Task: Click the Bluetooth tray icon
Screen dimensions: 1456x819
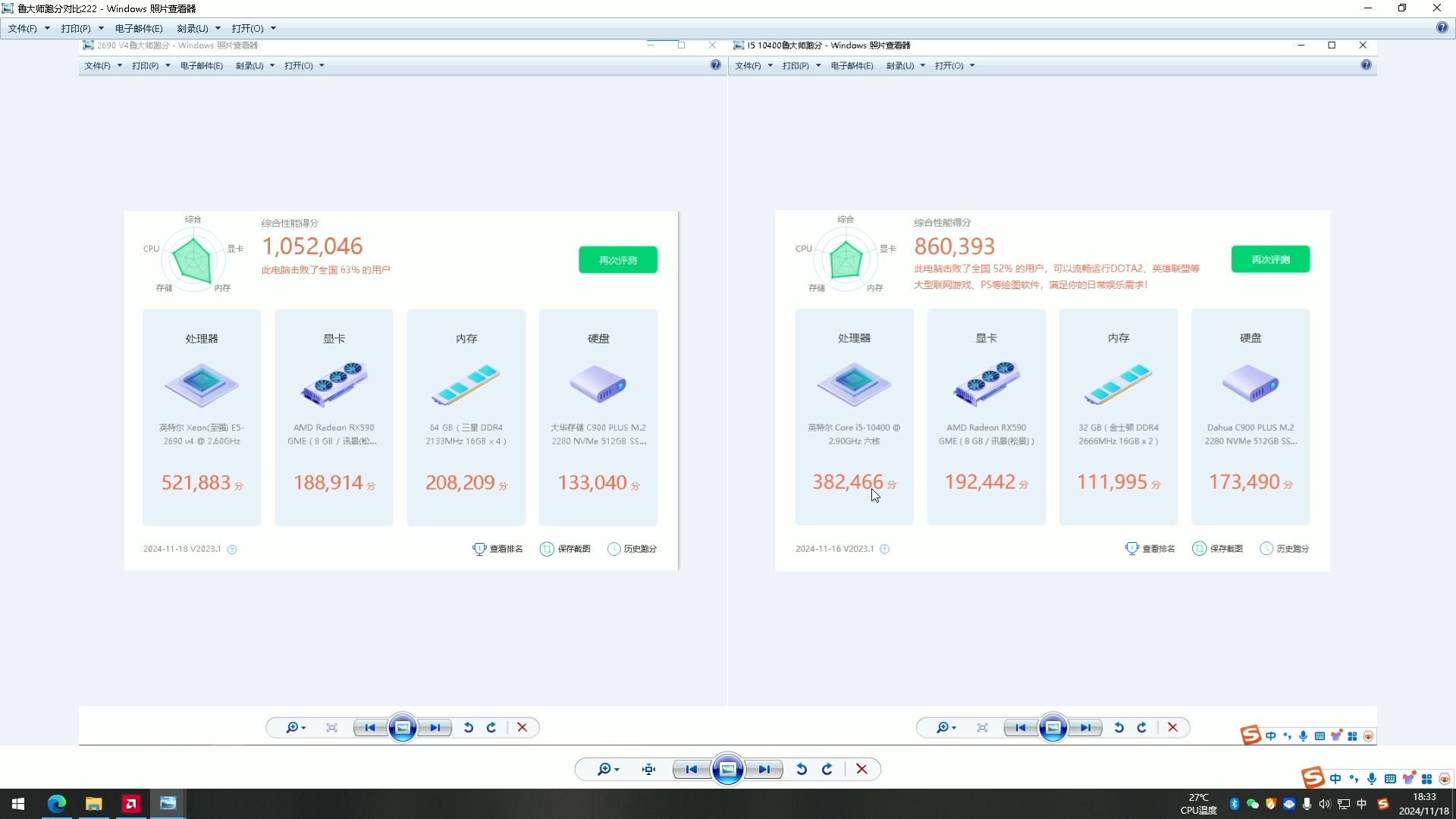Action: tap(1234, 804)
